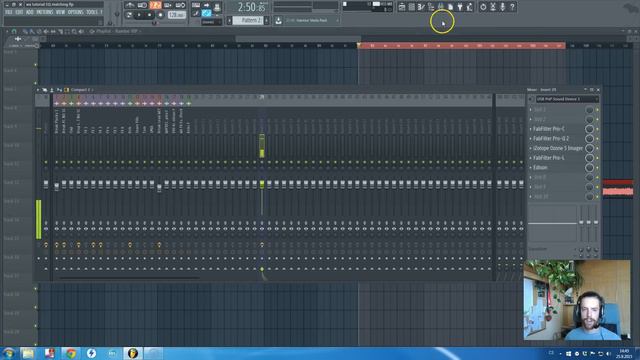Open the mixer view from the top toolbar
The width and height of the screenshot is (640, 360).
(x=441, y=7)
